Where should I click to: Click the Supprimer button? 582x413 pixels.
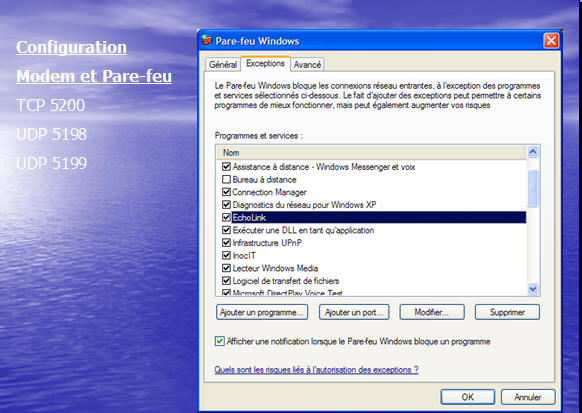(507, 312)
